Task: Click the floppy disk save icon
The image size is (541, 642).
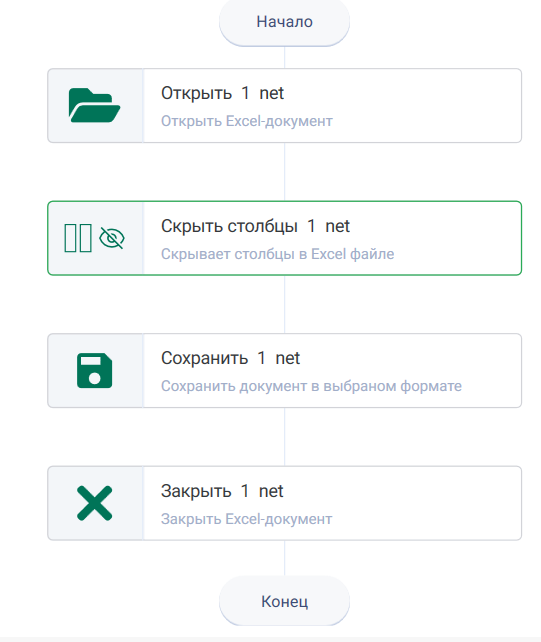Action: click(95, 371)
